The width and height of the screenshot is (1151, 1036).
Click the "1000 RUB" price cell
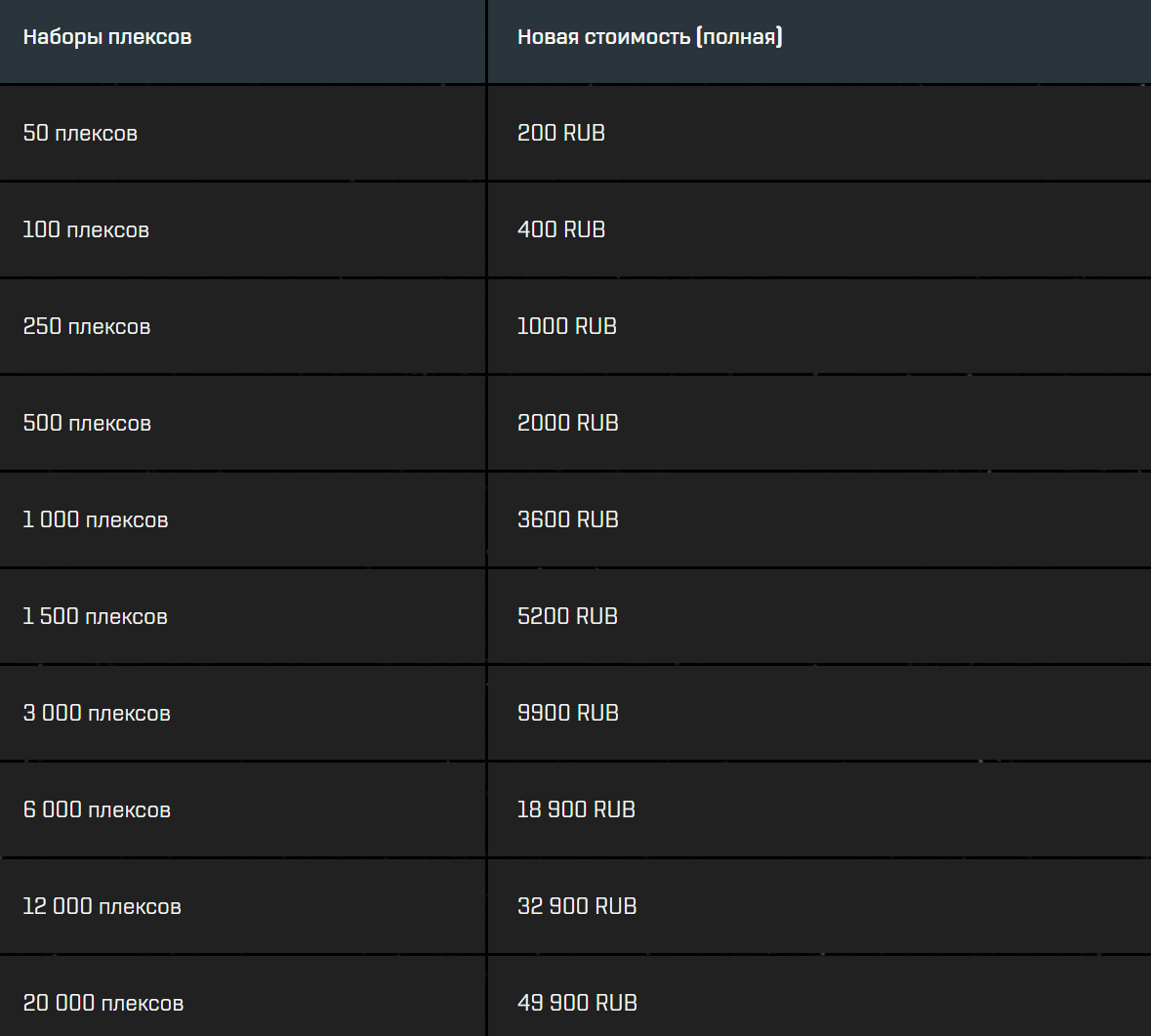[567, 326]
